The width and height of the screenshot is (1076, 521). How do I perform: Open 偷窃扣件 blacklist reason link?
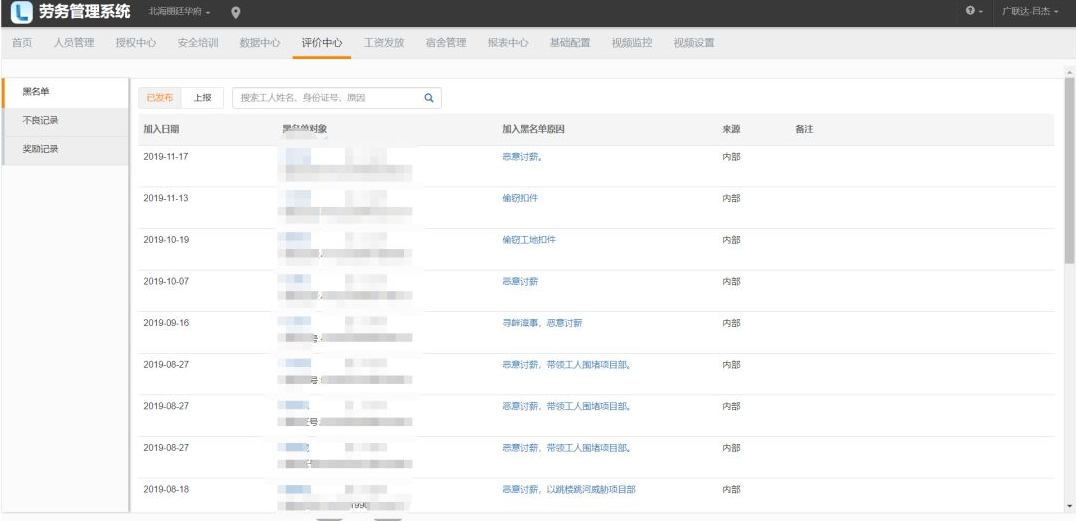click(520, 198)
